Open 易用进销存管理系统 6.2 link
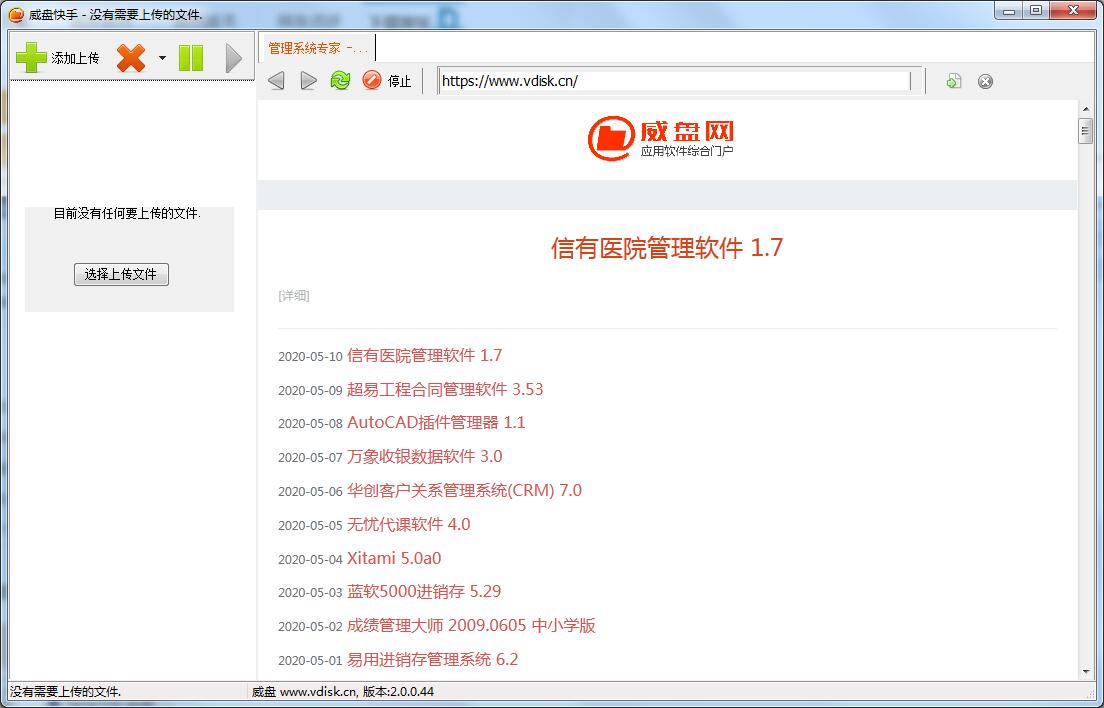 point(432,659)
